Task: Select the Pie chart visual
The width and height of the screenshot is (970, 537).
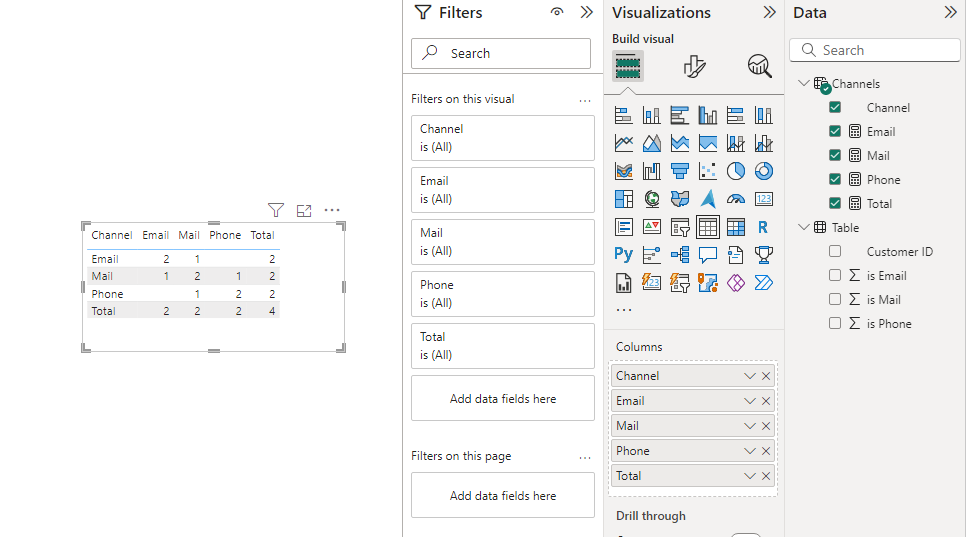Action: pos(736,171)
